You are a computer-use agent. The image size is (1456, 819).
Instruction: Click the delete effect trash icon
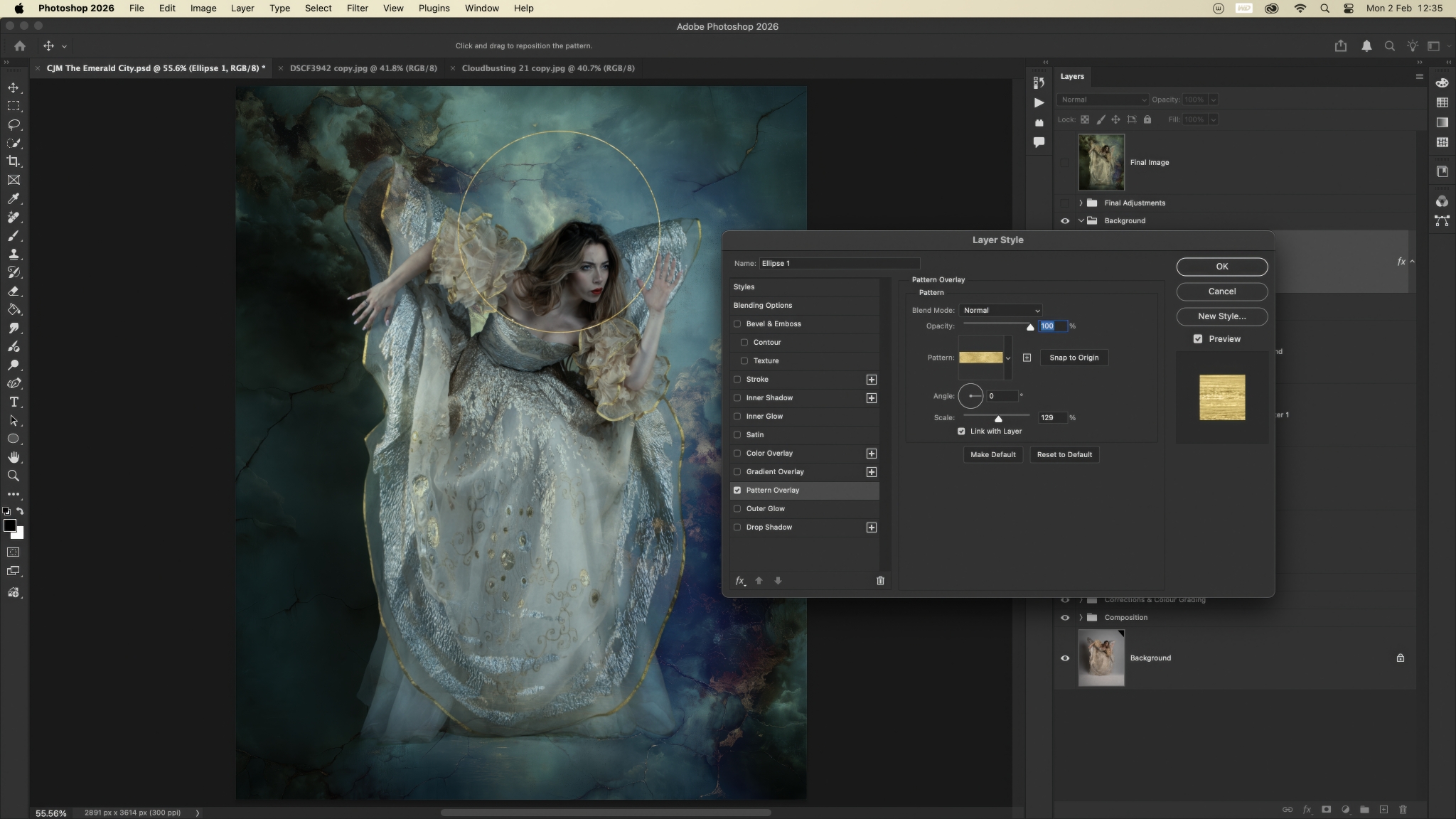tap(880, 581)
